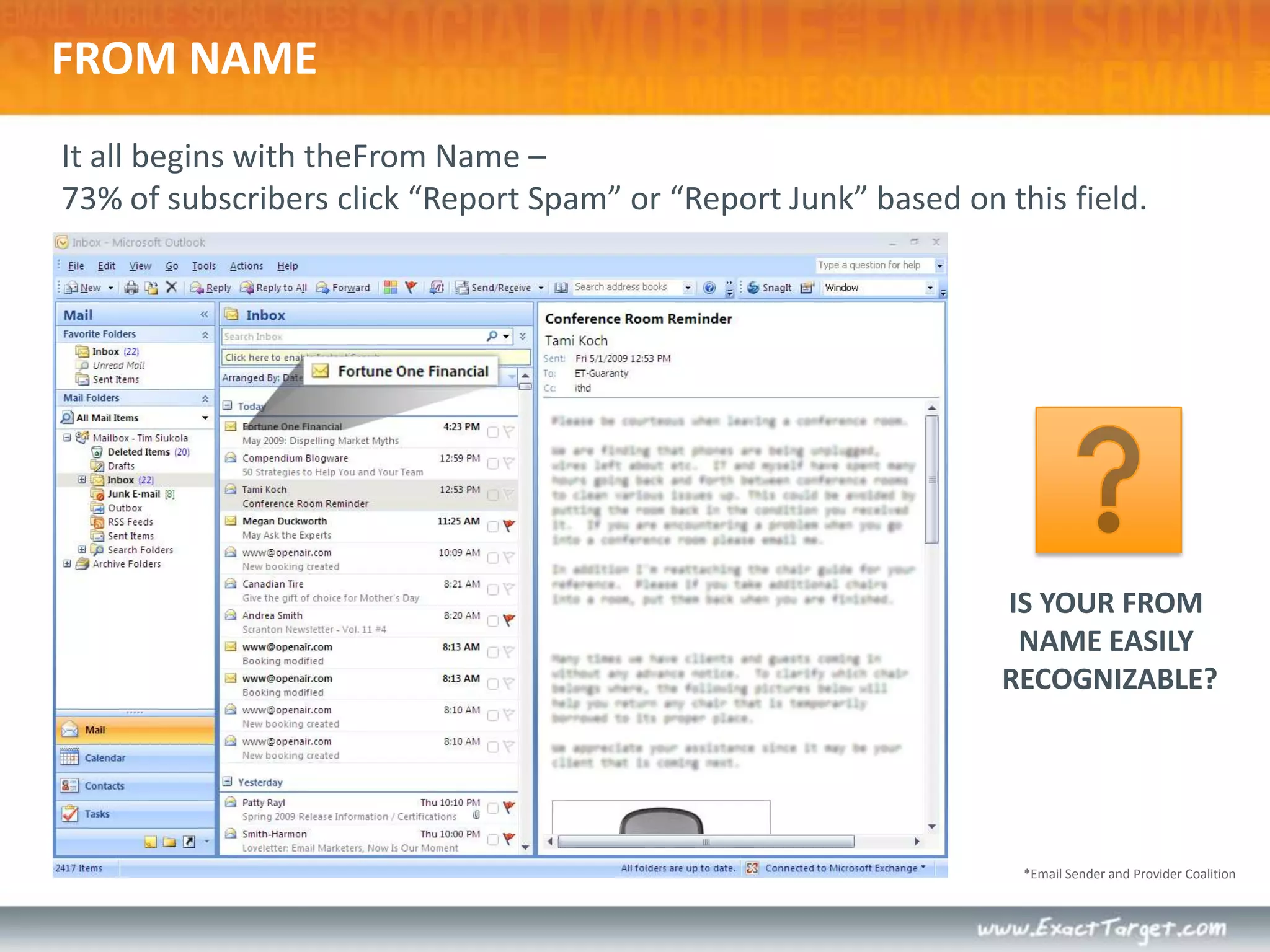This screenshot has width=1270, height=952.
Task: Switch to Calendar in navigation pane
Action: pyautogui.click(x=135, y=758)
